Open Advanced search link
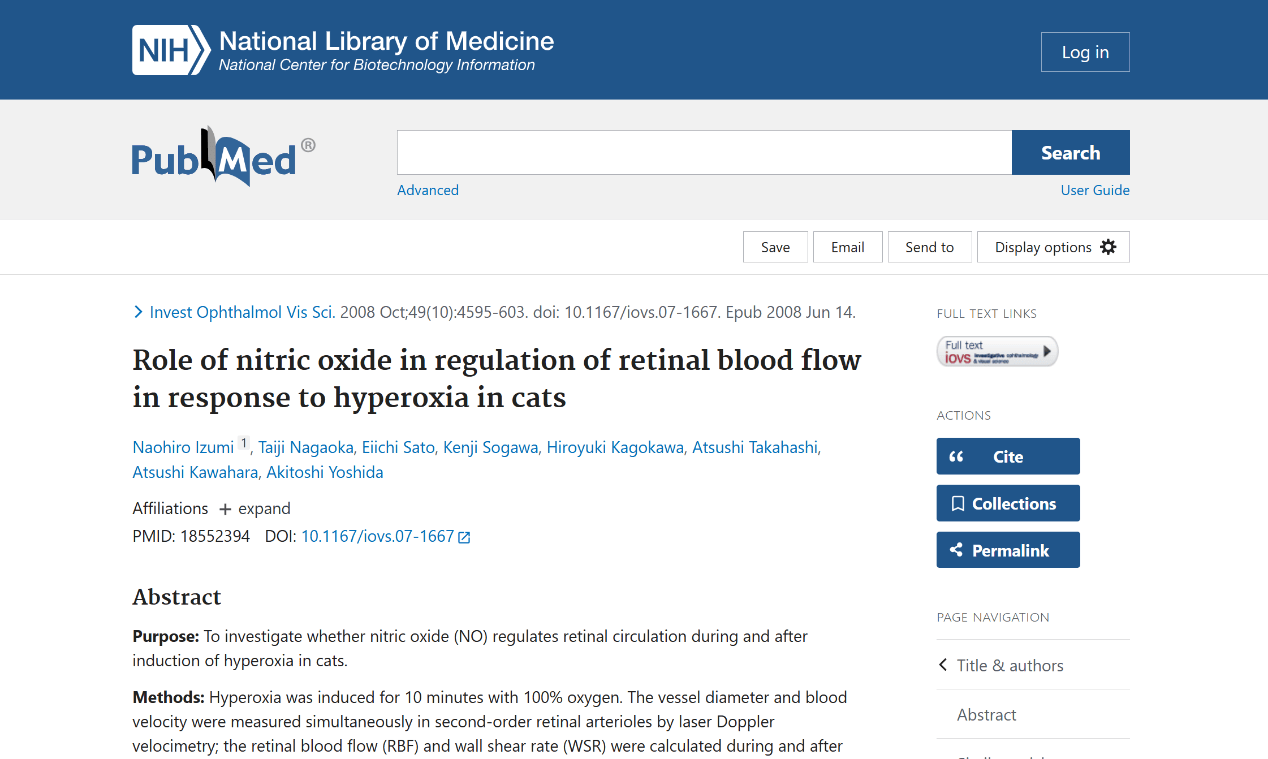The width and height of the screenshot is (1268, 759). [x=427, y=190]
